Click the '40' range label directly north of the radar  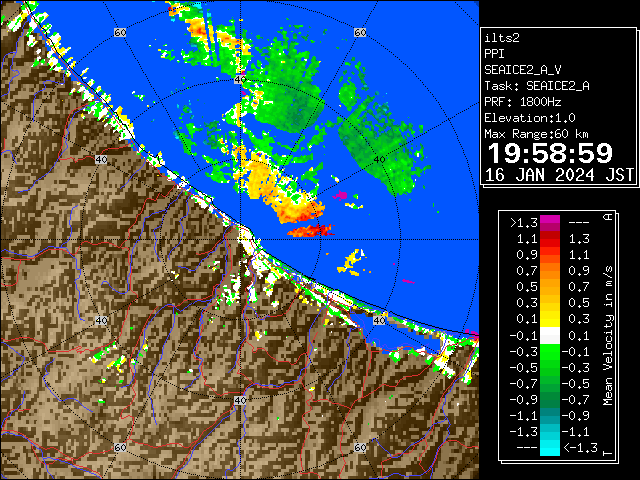[x=240, y=79]
